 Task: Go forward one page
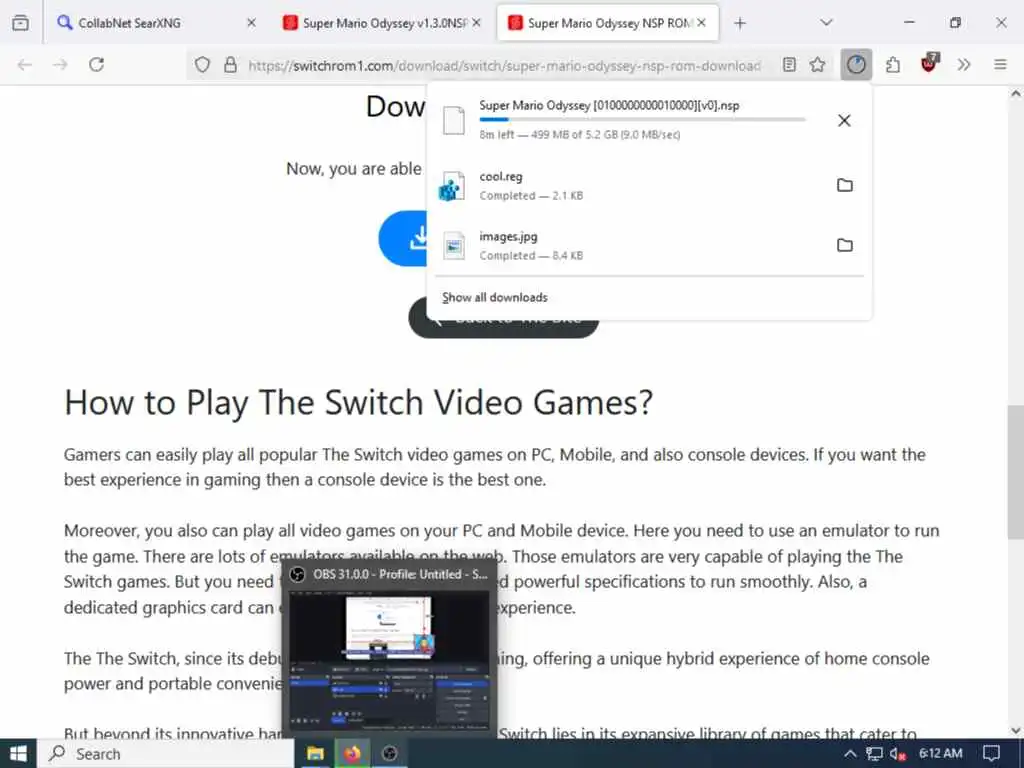[60, 65]
